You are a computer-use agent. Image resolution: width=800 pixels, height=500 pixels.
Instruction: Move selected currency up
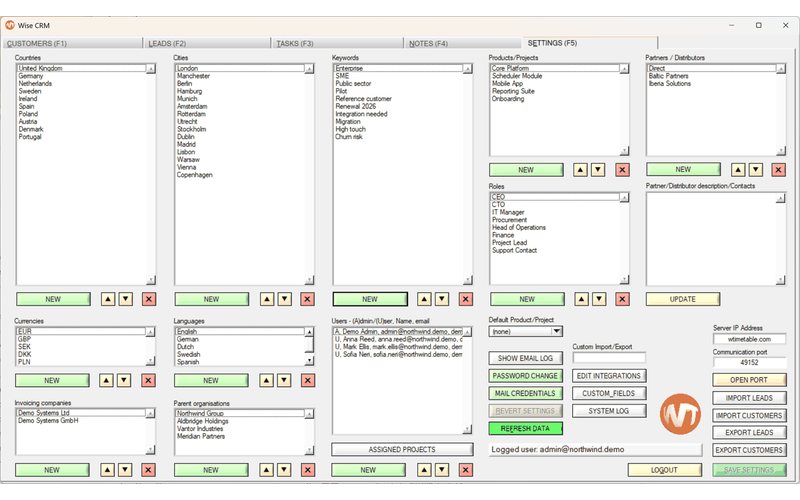pyautogui.click(x=106, y=380)
